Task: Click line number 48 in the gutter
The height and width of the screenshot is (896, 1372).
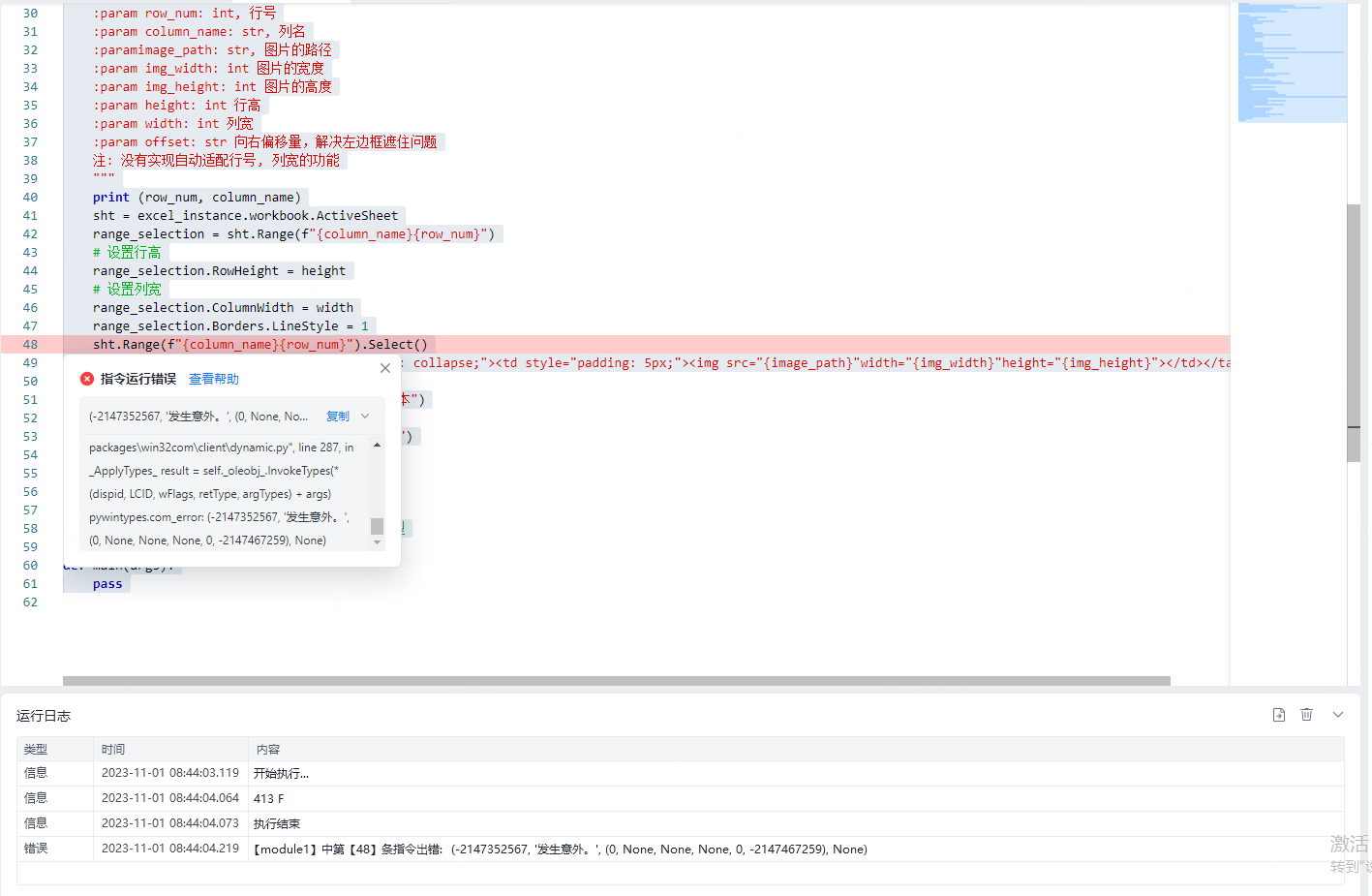Action: point(30,345)
